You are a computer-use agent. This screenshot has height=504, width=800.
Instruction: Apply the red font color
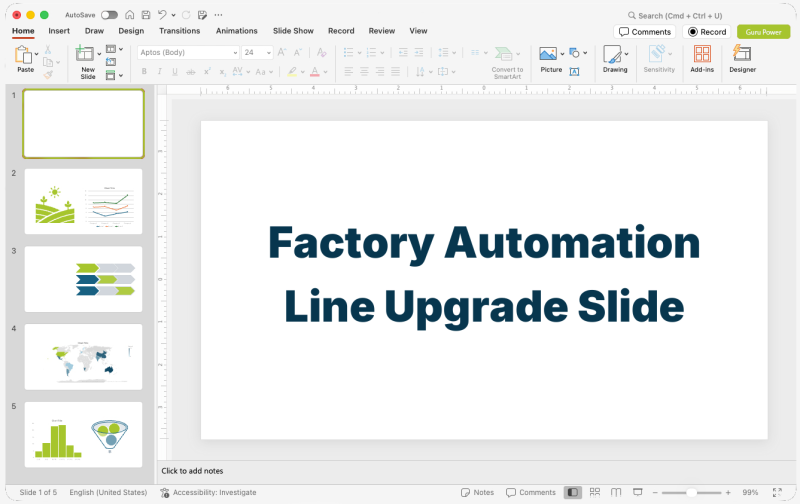(315, 72)
